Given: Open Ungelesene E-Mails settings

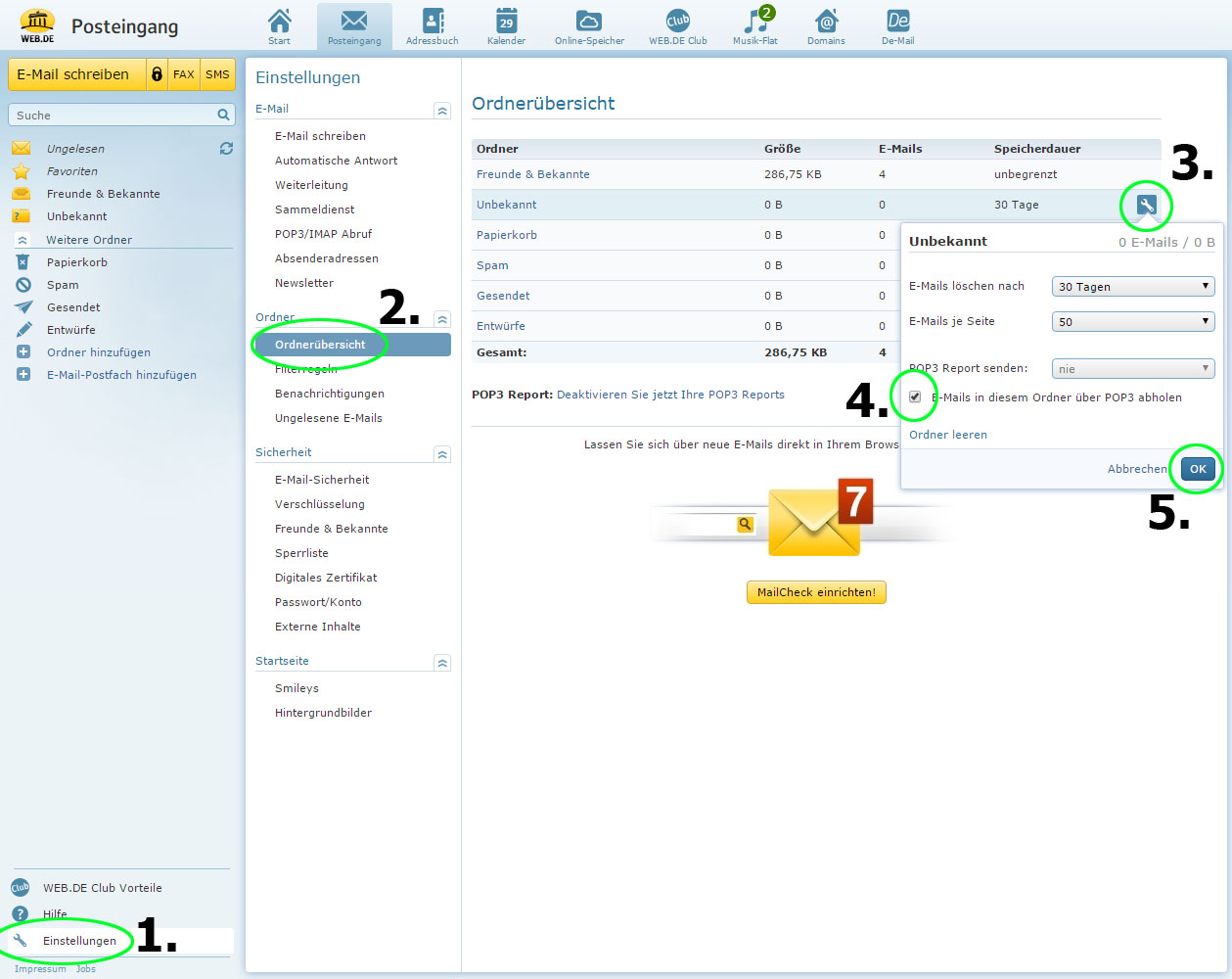Looking at the screenshot, I should click(329, 418).
